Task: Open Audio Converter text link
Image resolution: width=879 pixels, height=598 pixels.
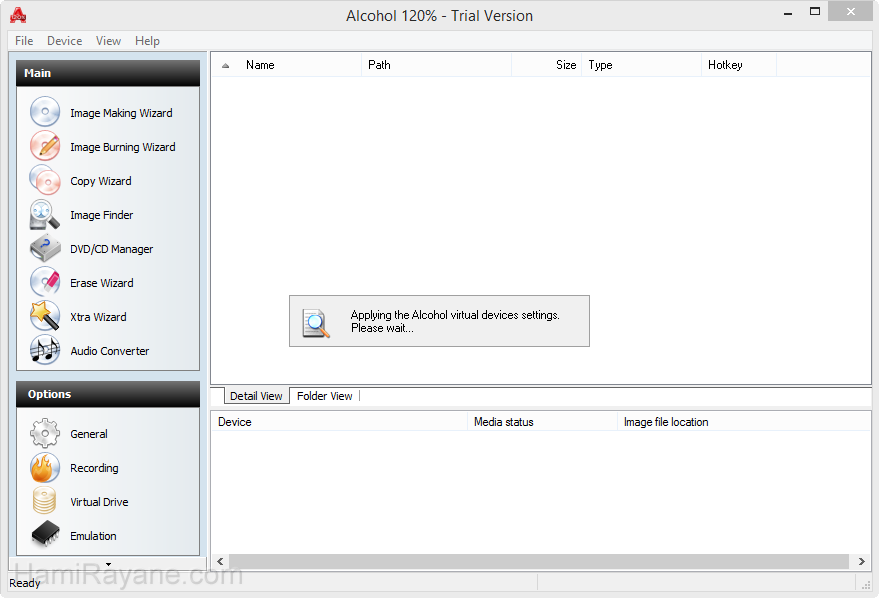Action: tap(110, 351)
